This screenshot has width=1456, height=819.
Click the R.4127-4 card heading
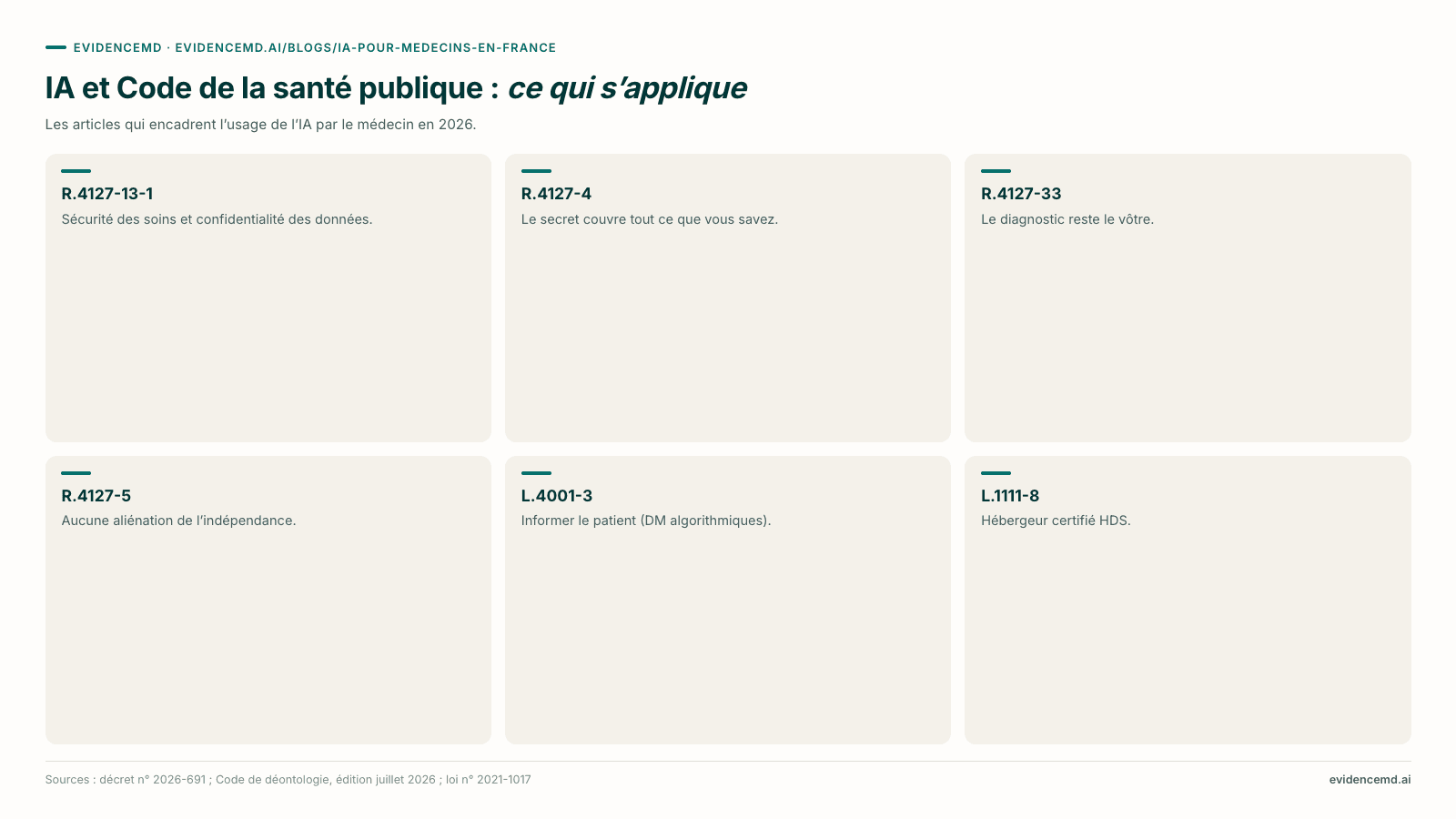click(556, 193)
